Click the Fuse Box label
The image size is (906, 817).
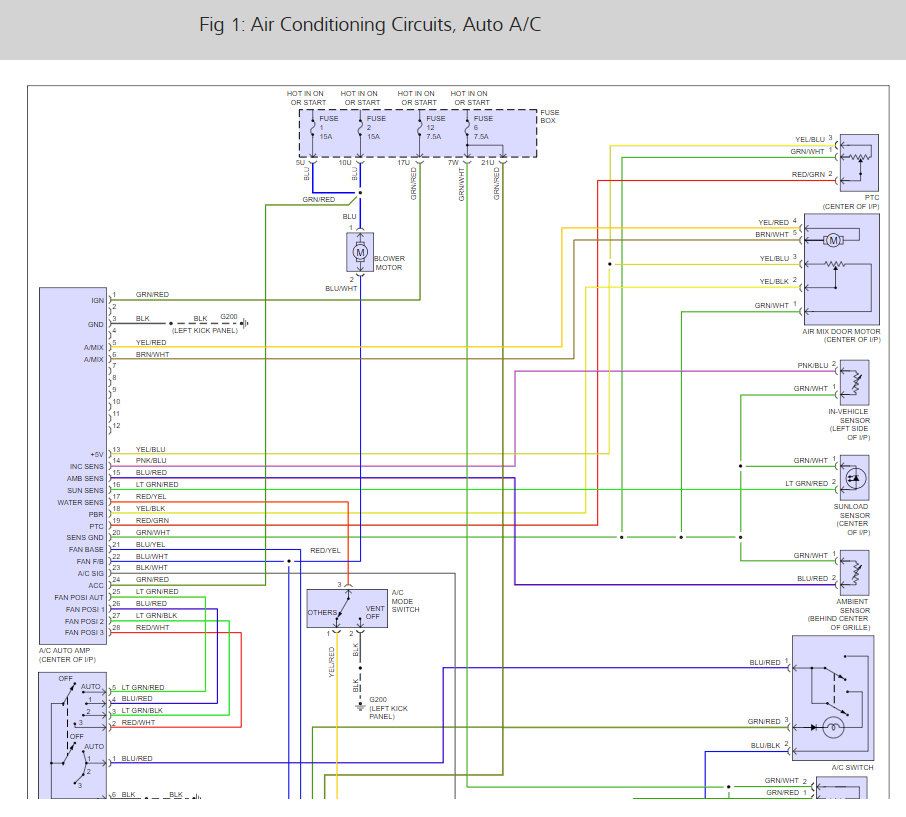click(549, 116)
